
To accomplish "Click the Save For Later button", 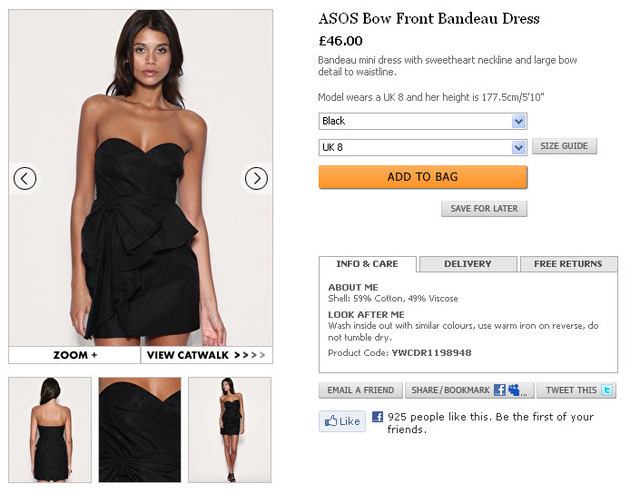I will pyautogui.click(x=484, y=209).
